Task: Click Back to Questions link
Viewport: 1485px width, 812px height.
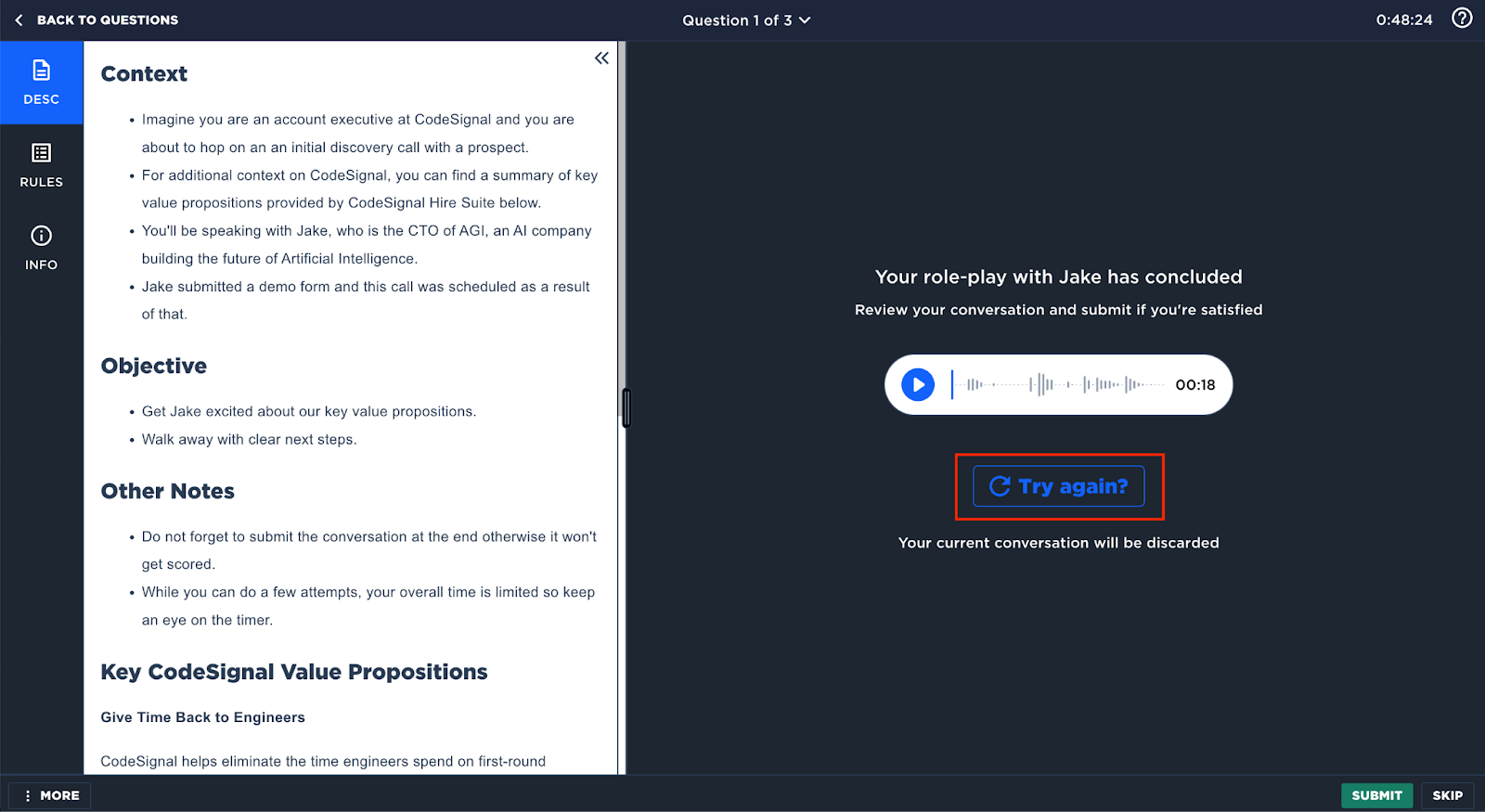Action: [96, 19]
